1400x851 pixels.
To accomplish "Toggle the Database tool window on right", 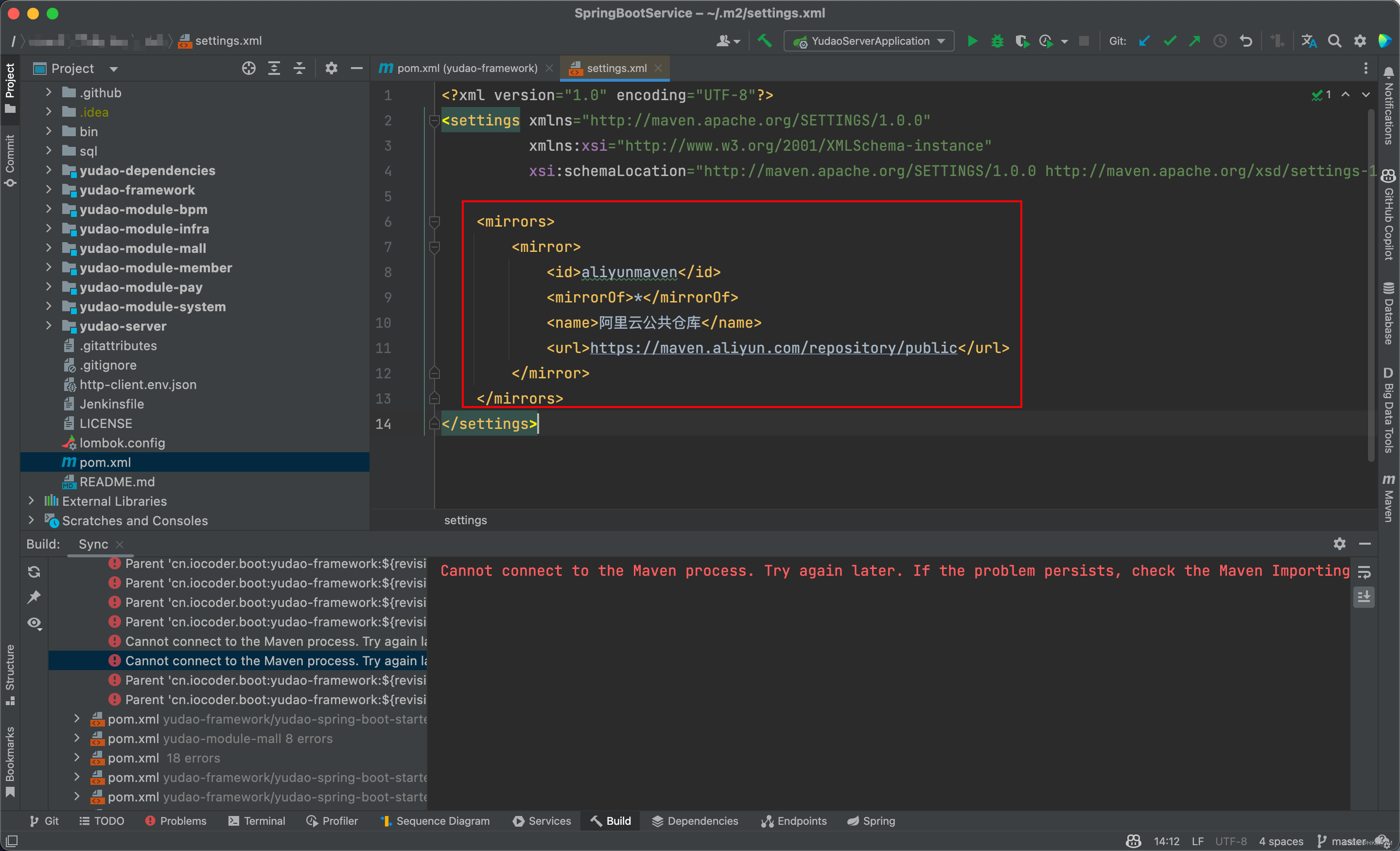I will coord(1389,313).
